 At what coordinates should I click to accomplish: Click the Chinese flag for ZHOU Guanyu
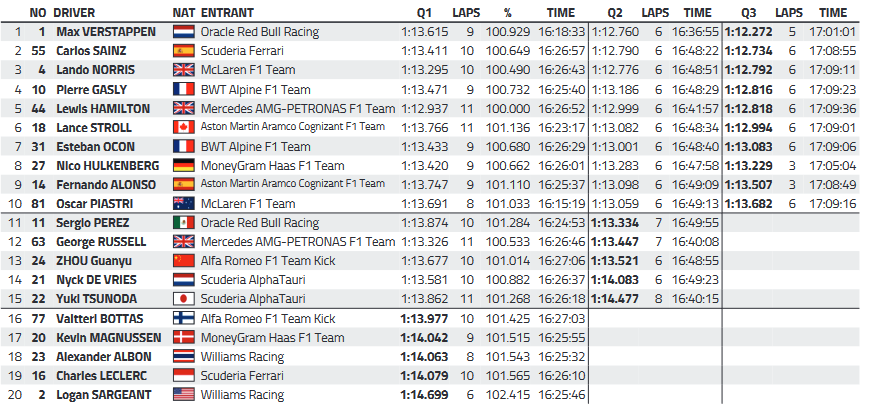click(x=184, y=261)
